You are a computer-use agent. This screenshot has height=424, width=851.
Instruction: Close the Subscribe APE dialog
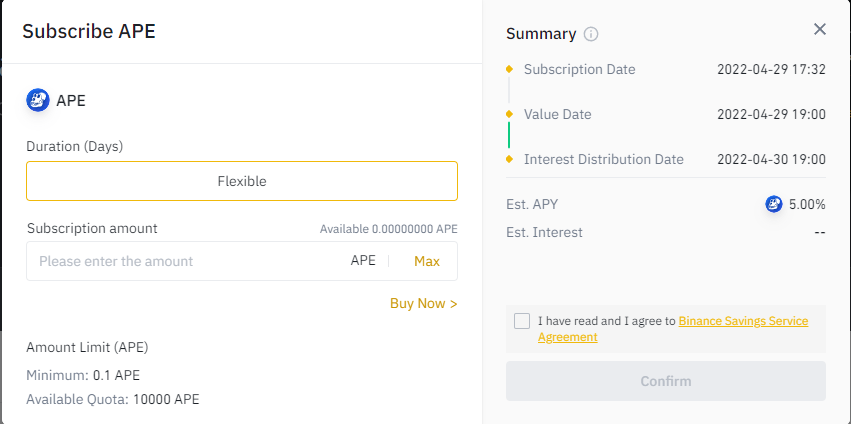point(820,29)
